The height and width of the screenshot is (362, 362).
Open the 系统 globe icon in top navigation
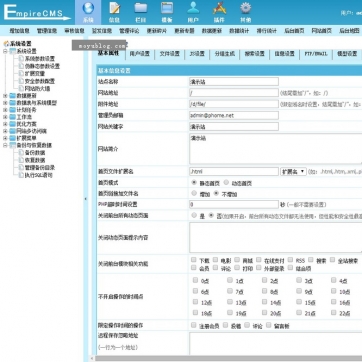click(x=88, y=8)
